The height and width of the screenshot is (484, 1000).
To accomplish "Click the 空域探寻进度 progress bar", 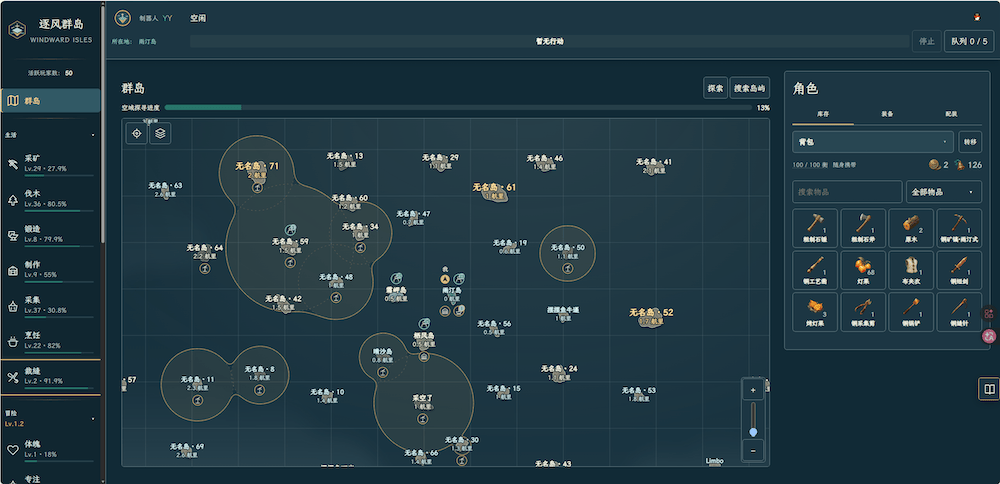I will (458, 108).
